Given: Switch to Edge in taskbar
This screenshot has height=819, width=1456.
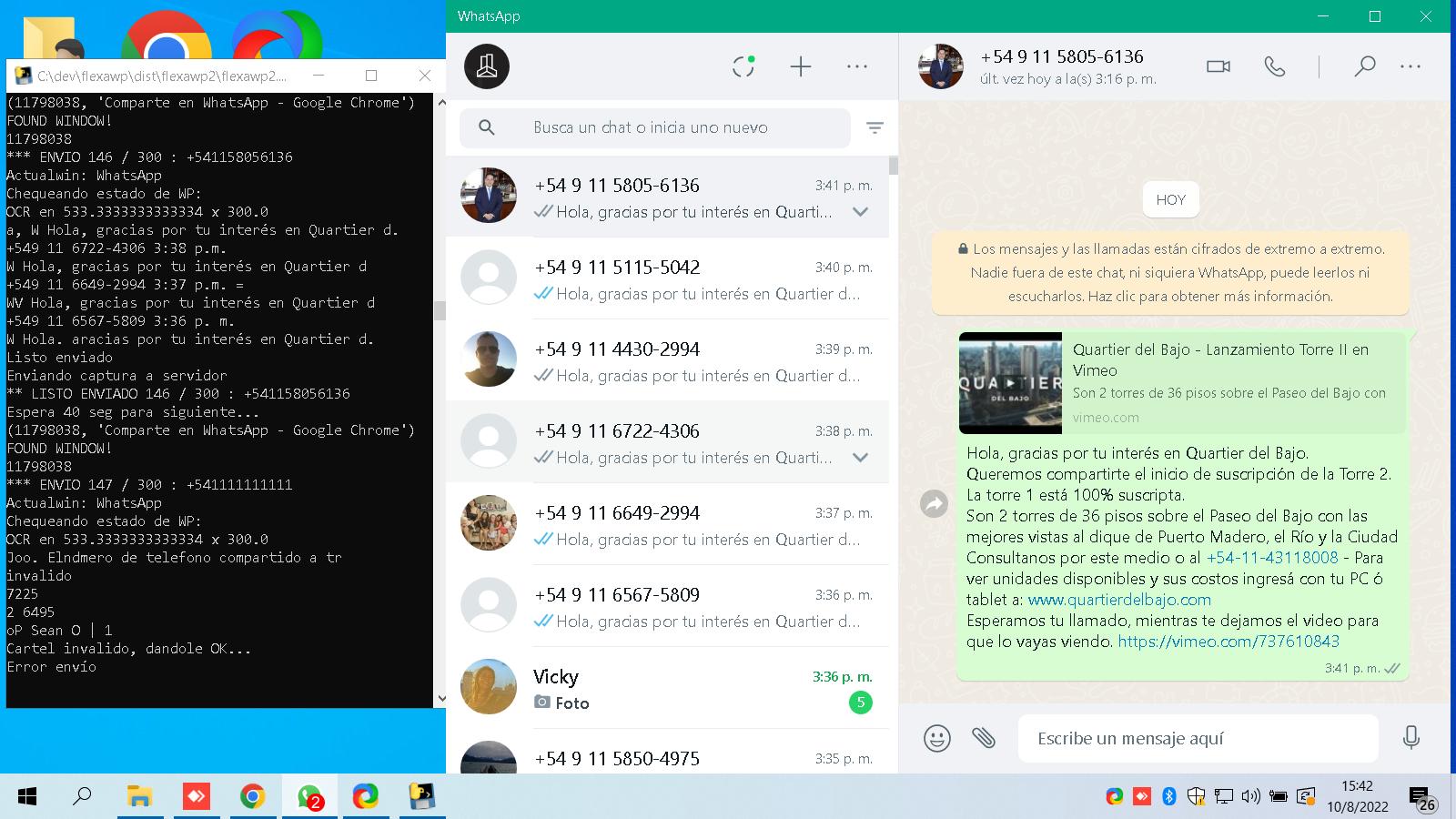Looking at the screenshot, I should tap(365, 797).
